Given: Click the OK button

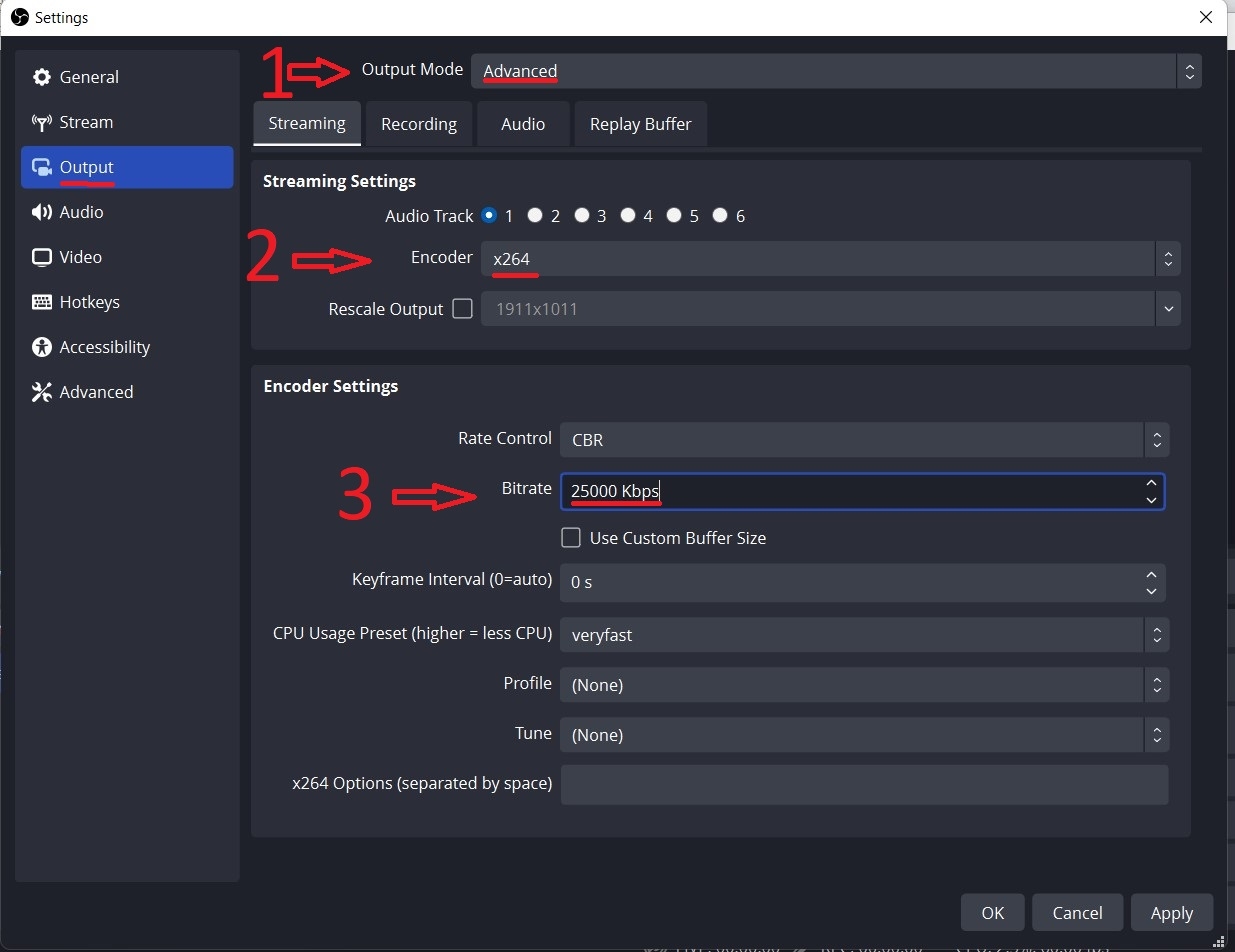Looking at the screenshot, I should (x=992, y=913).
